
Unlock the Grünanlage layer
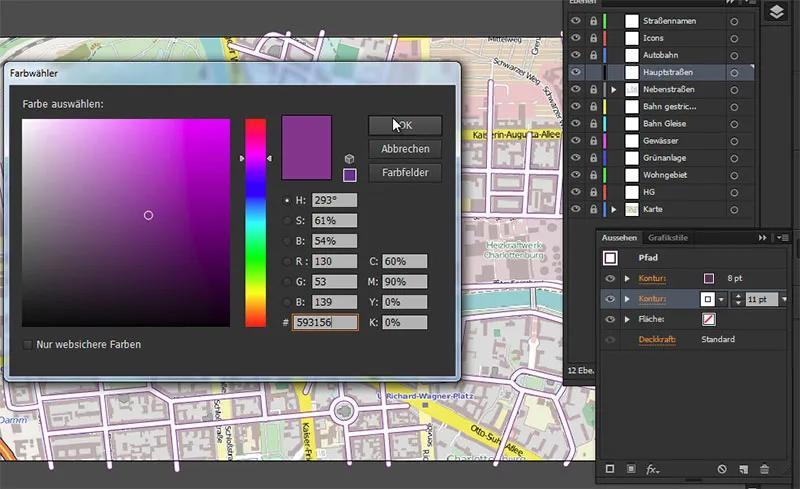pos(593,158)
